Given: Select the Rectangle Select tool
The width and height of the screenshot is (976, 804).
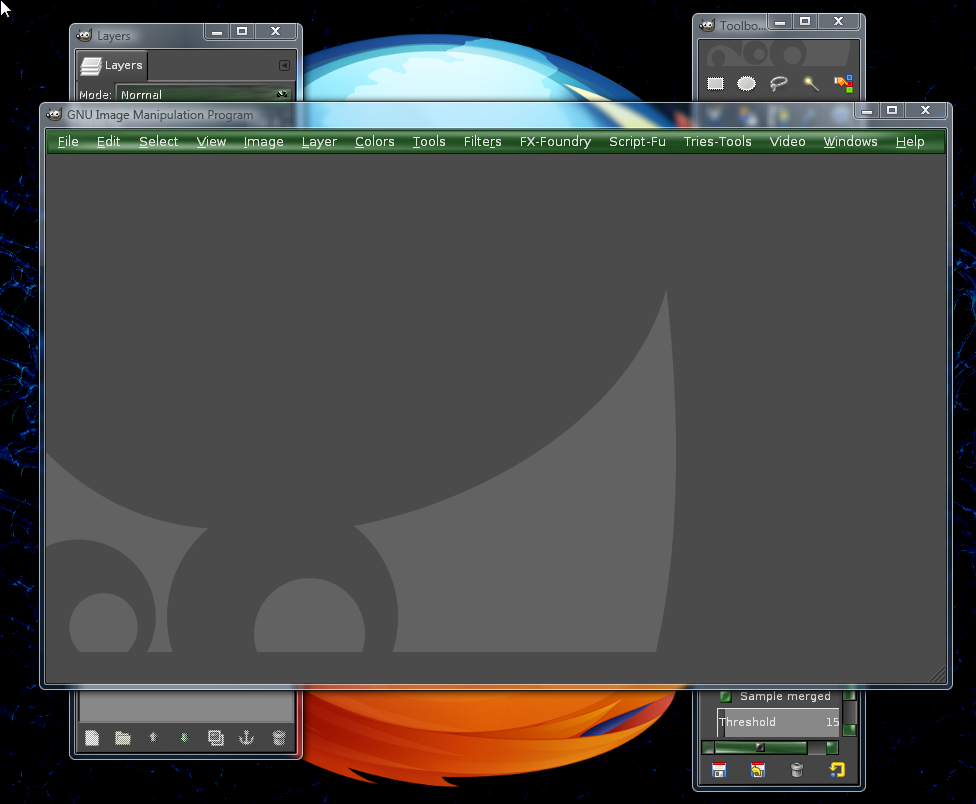Looking at the screenshot, I should [715, 83].
